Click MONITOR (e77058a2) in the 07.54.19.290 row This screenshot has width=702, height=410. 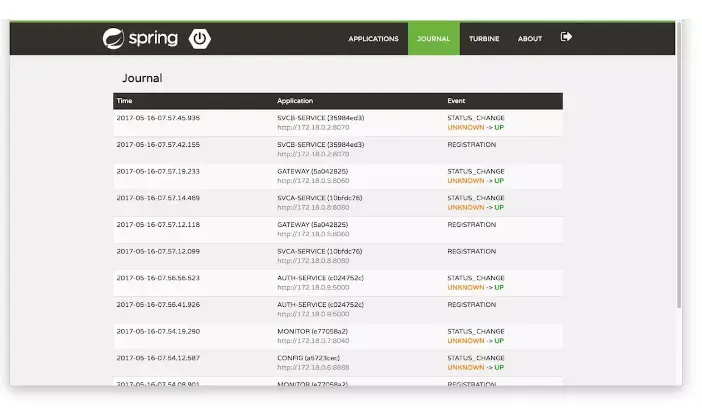tap(312, 331)
